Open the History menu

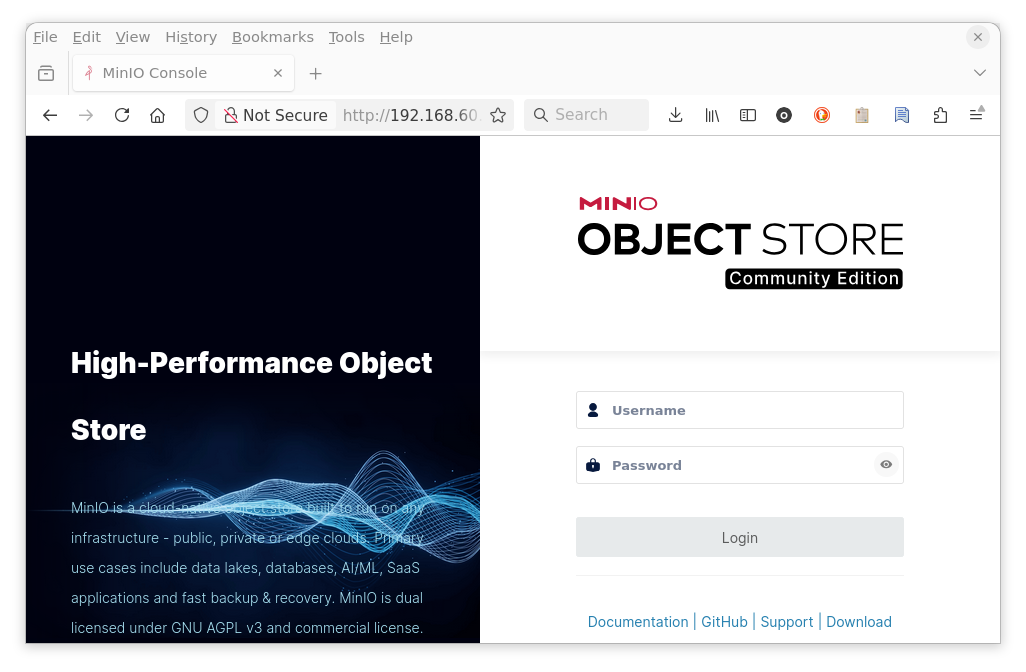pyautogui.click(x=191, y=37)
